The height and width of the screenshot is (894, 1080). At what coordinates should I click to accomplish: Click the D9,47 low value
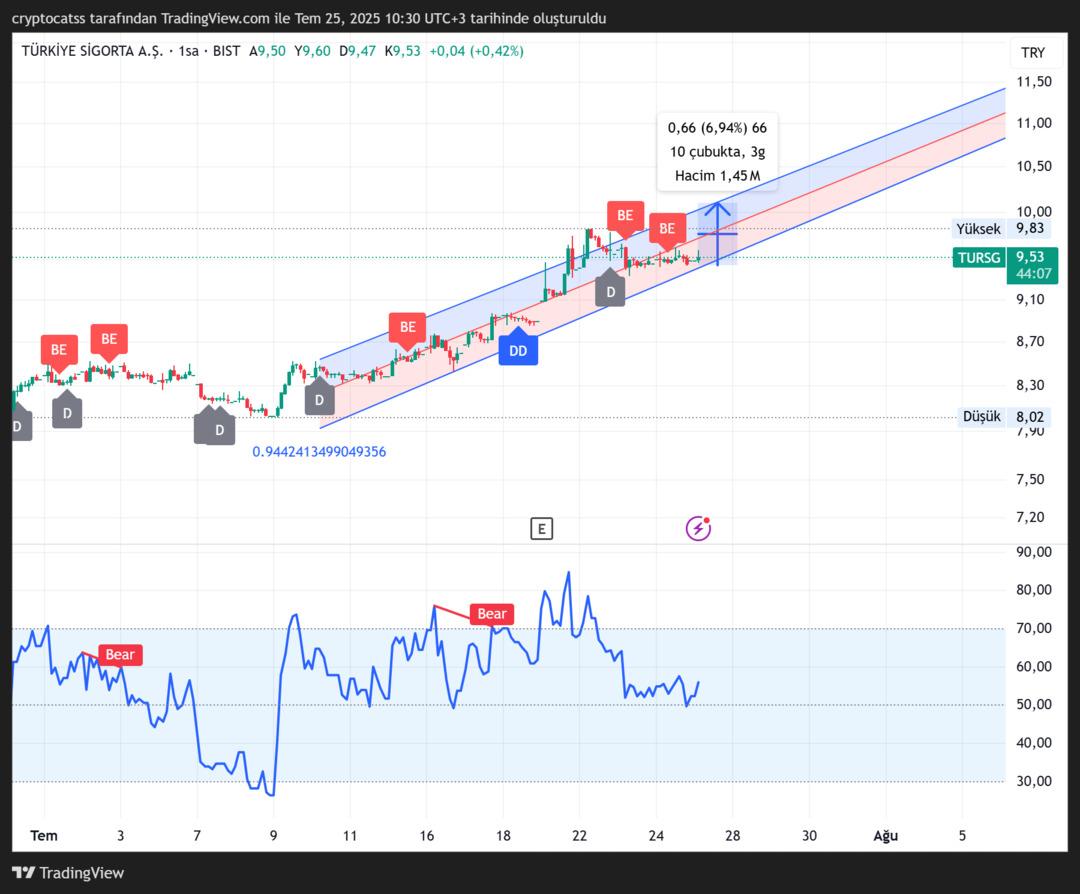coord(357,51)
